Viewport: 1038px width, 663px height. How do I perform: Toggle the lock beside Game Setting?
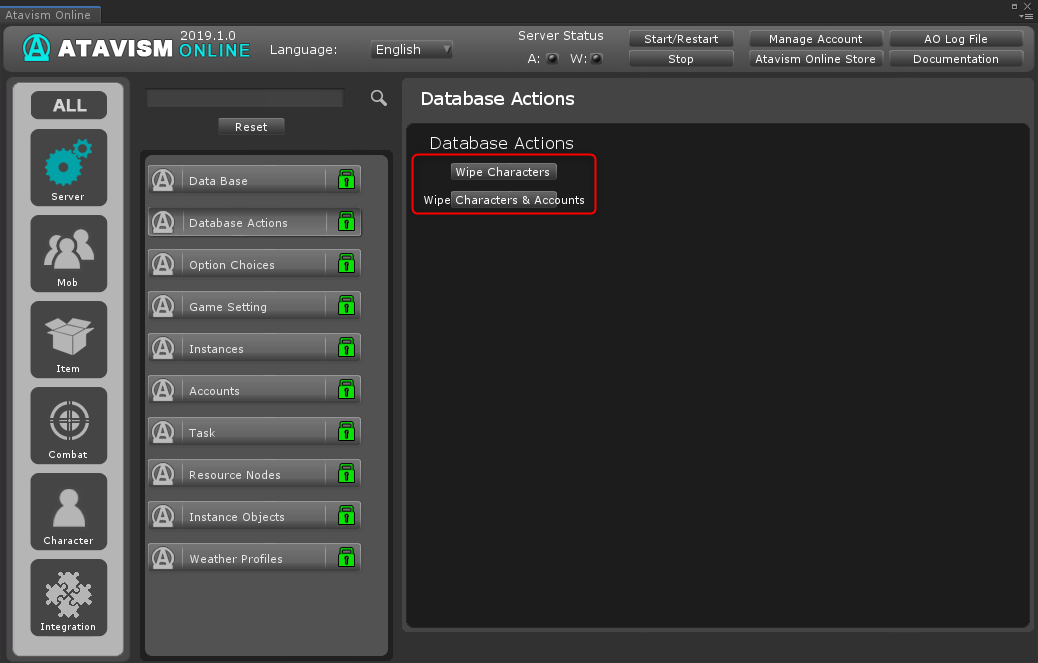[346, 306]
